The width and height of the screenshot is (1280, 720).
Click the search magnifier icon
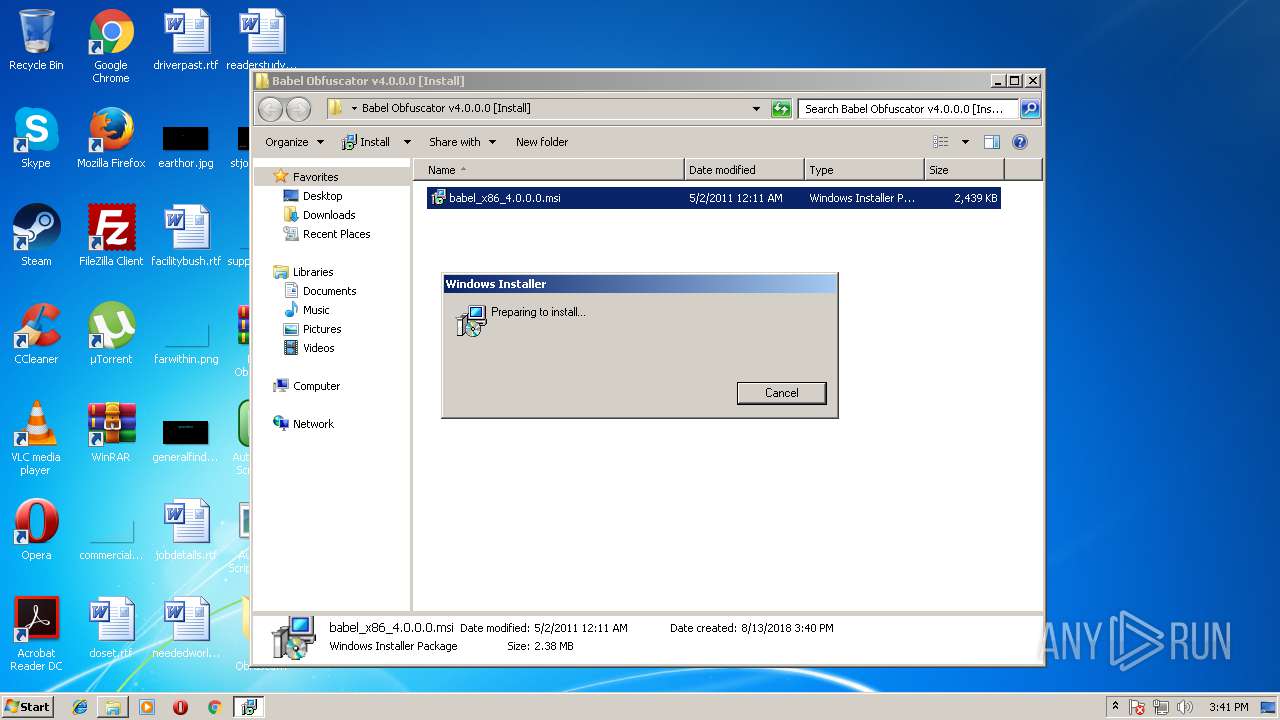point(1029,109)
